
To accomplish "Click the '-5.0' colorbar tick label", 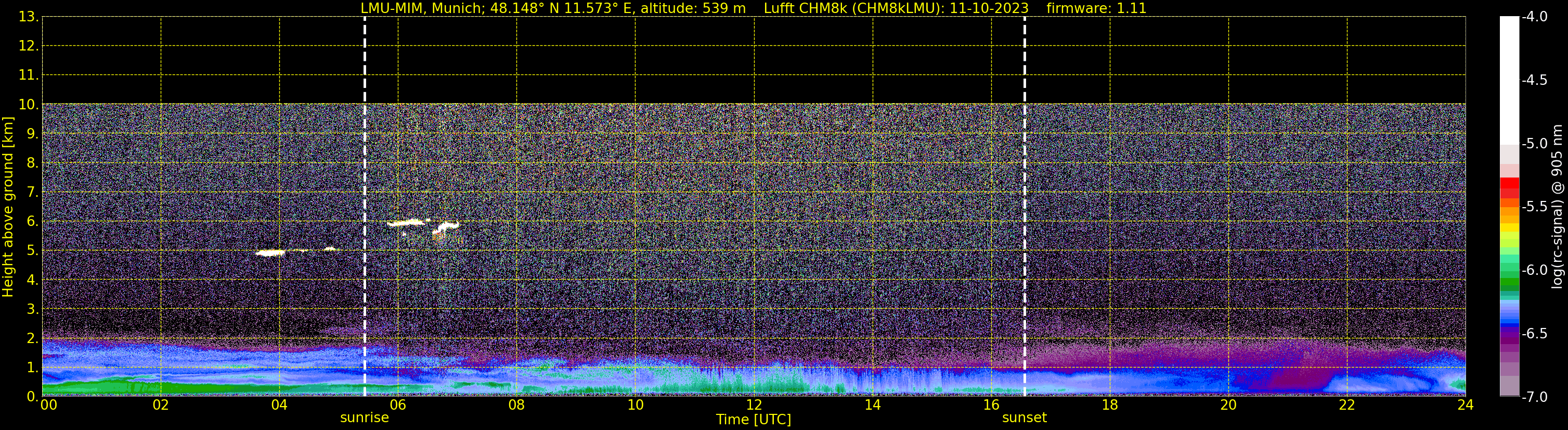I will (x=1534, y=143).
